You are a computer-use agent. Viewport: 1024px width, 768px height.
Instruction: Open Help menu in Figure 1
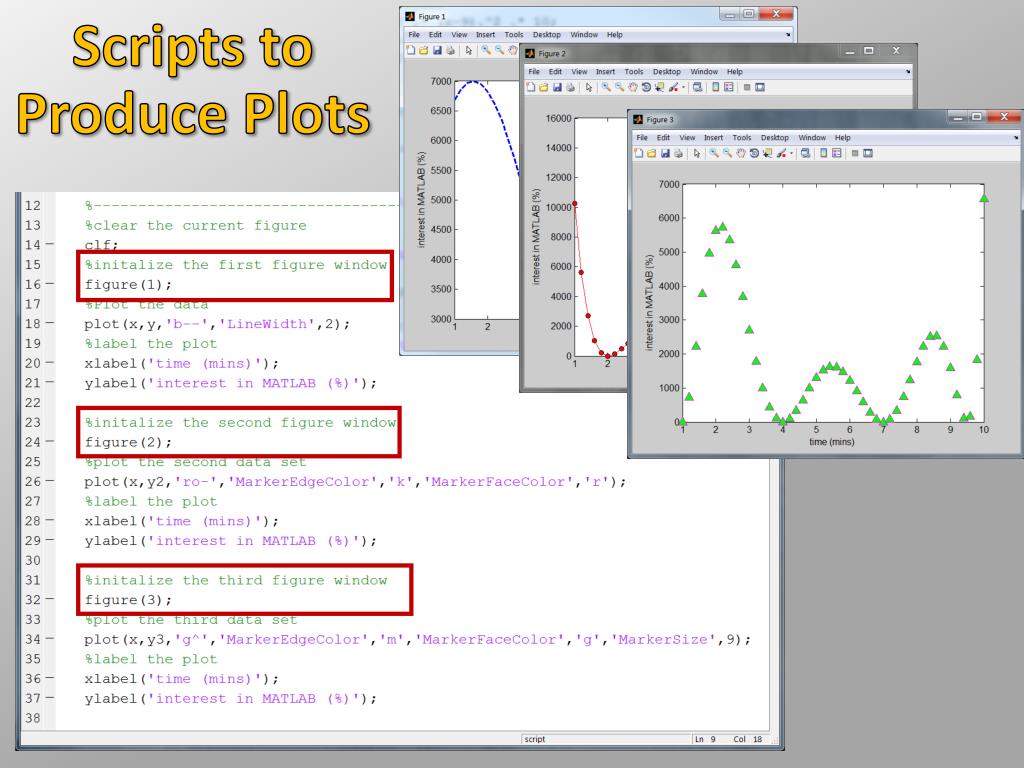pos(615,35)
